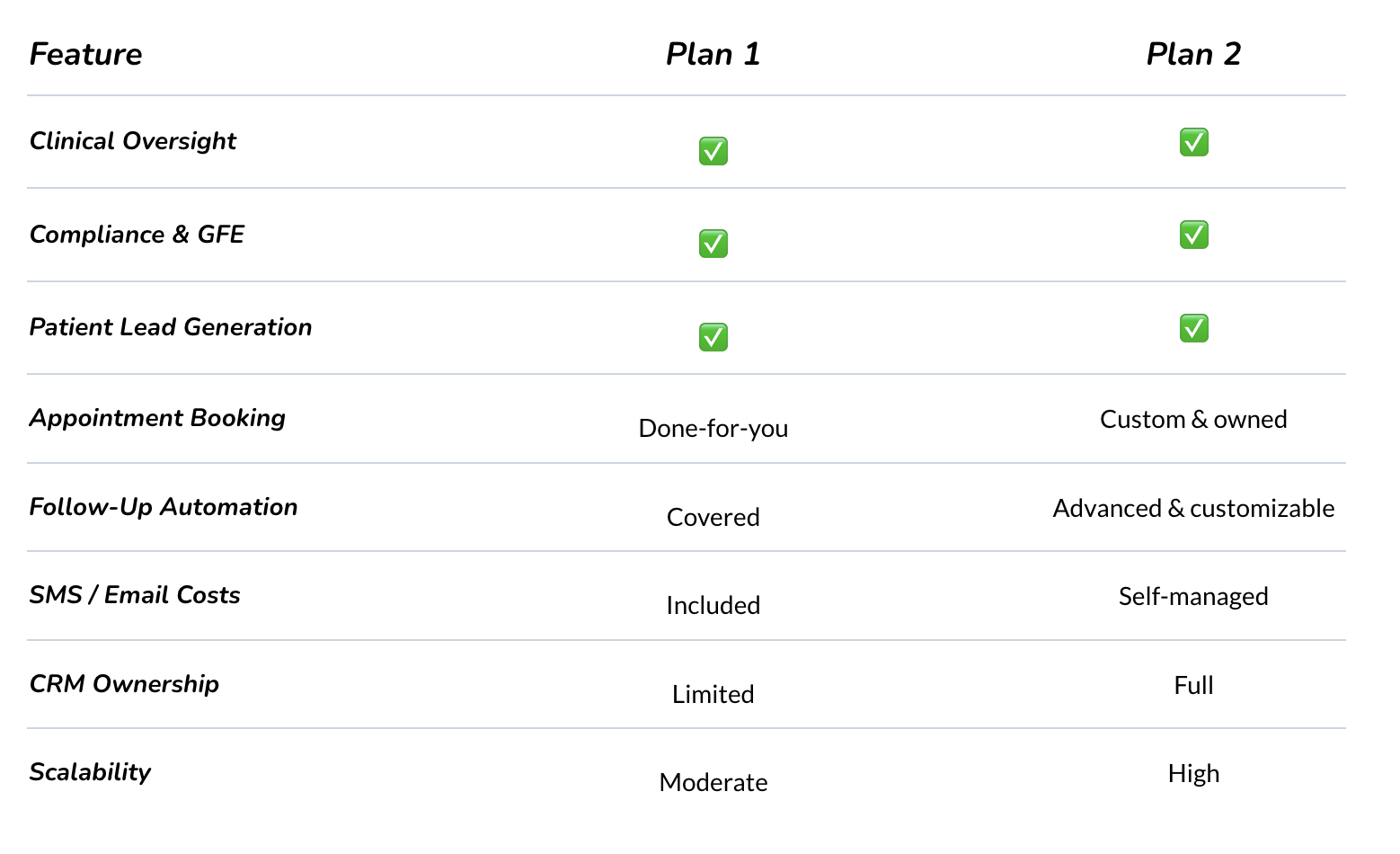Click Plan 1 Compliance & GFE checkmark
1400x854 pixels.
coord(713,244)
